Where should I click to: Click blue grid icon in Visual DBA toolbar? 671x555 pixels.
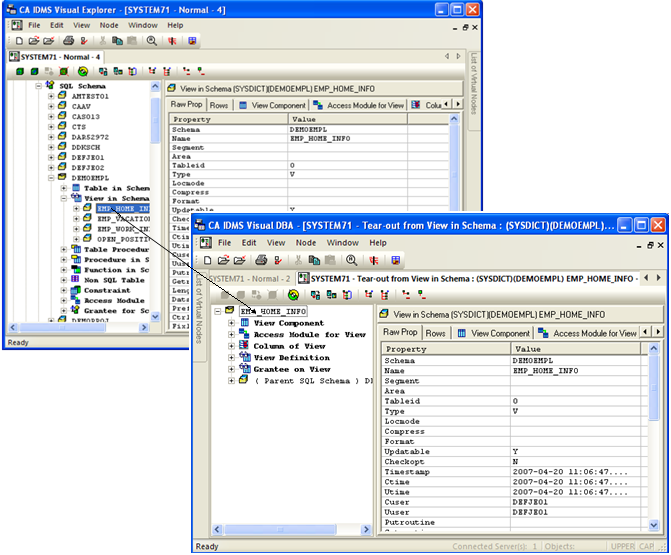pyautogui.click(x=396, y=260)
